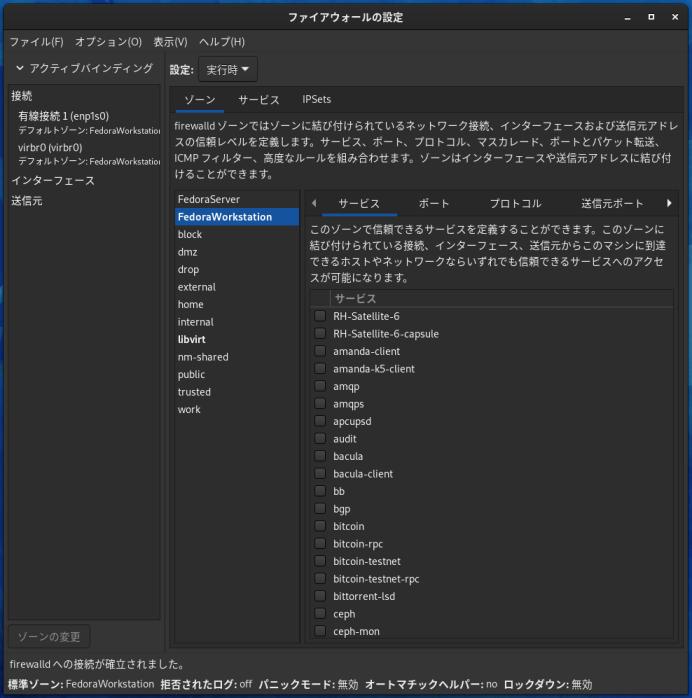Enable the audit service checkbox
This screenshot has width=692, height=698.
[x=320, y=438]
